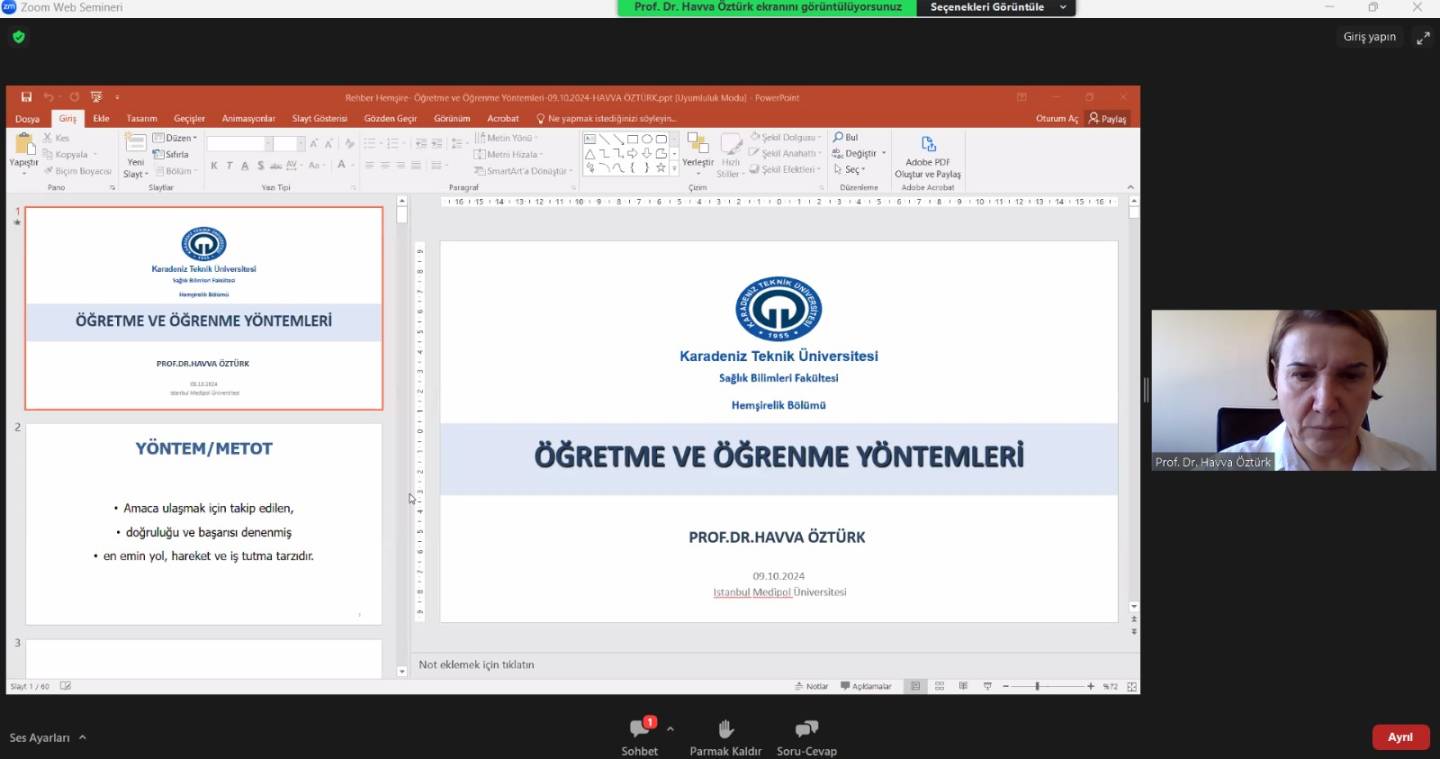The width and height of the screenshot is (1440, 759).
Task: Open Hızlı Stiller quick styles
Action: (731, 155)
